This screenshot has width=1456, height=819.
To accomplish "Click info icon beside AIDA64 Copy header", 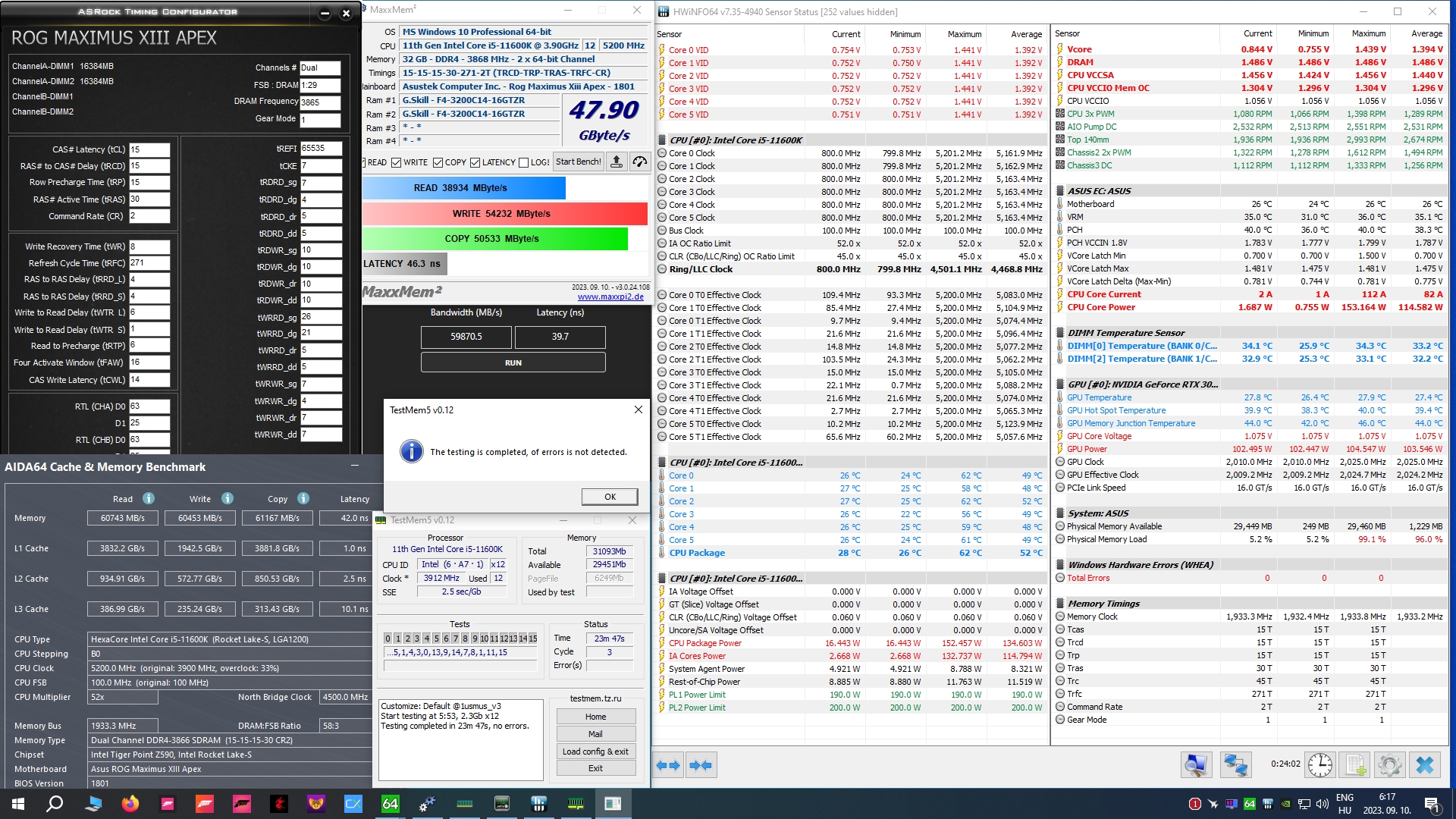I will [x=303, y=498].
